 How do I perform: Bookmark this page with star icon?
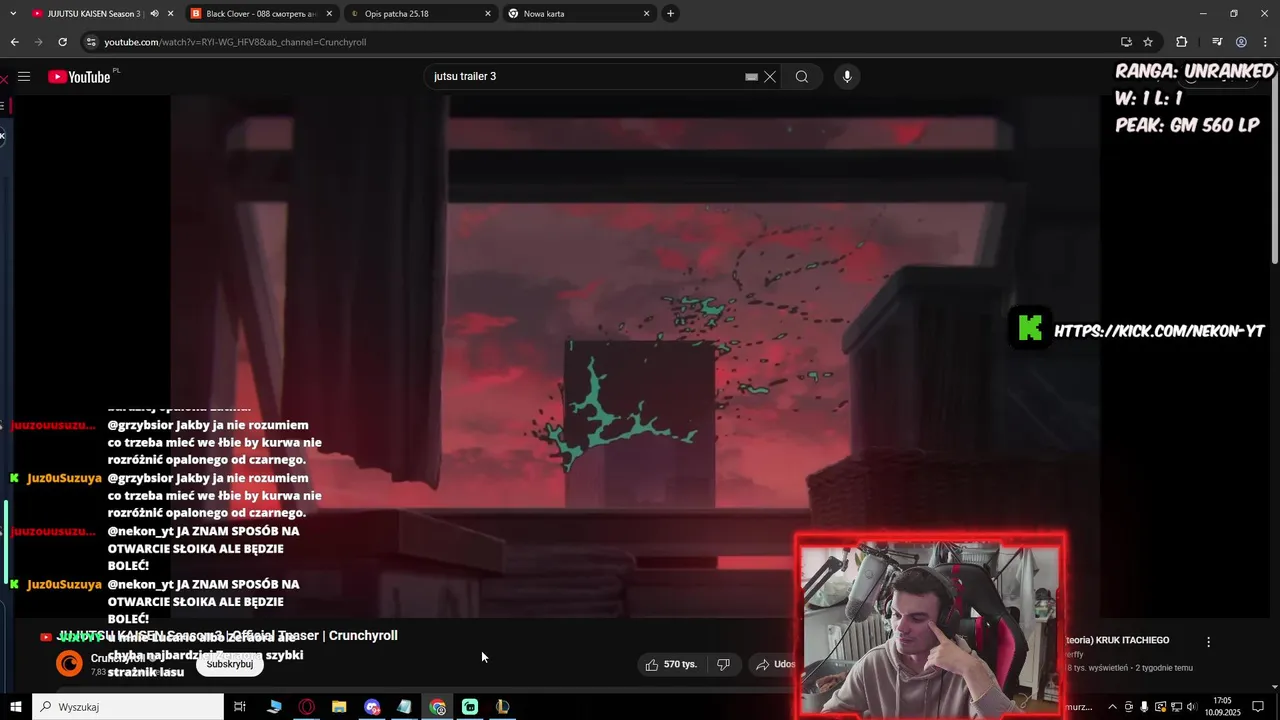pyautogui.click(x=1148, y=42)
